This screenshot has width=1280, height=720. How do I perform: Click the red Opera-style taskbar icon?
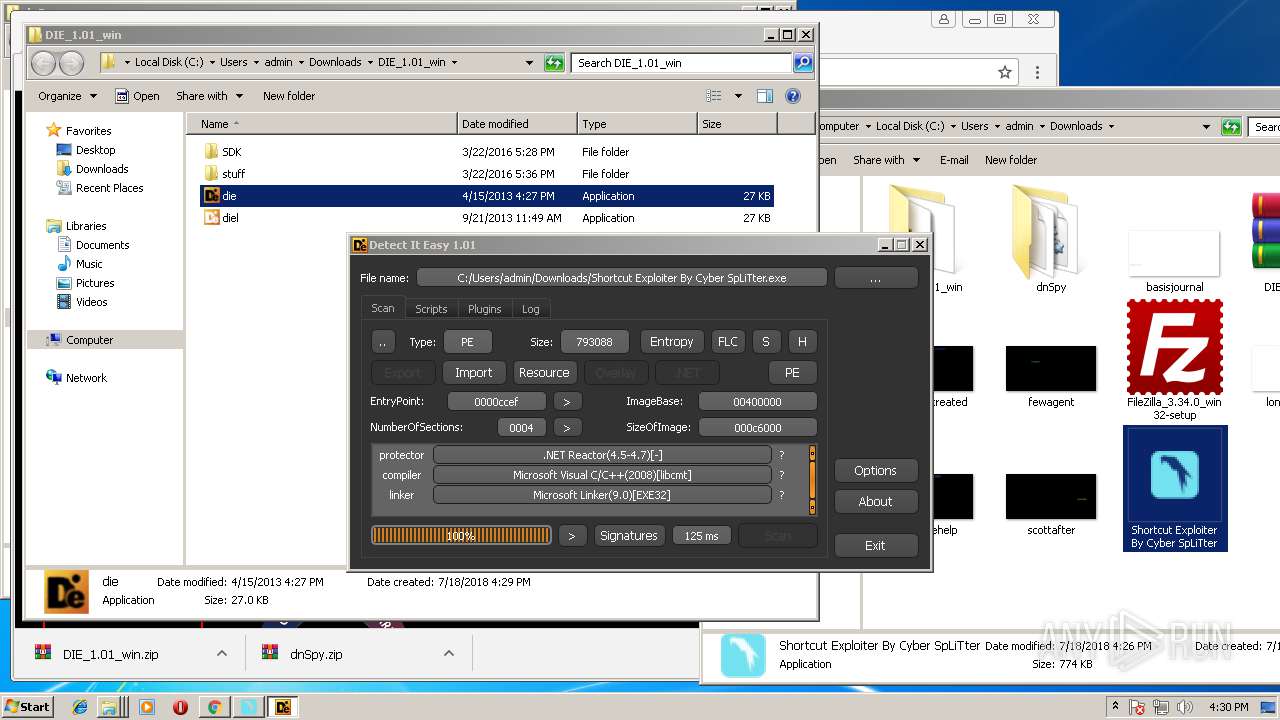coord(181,706)
